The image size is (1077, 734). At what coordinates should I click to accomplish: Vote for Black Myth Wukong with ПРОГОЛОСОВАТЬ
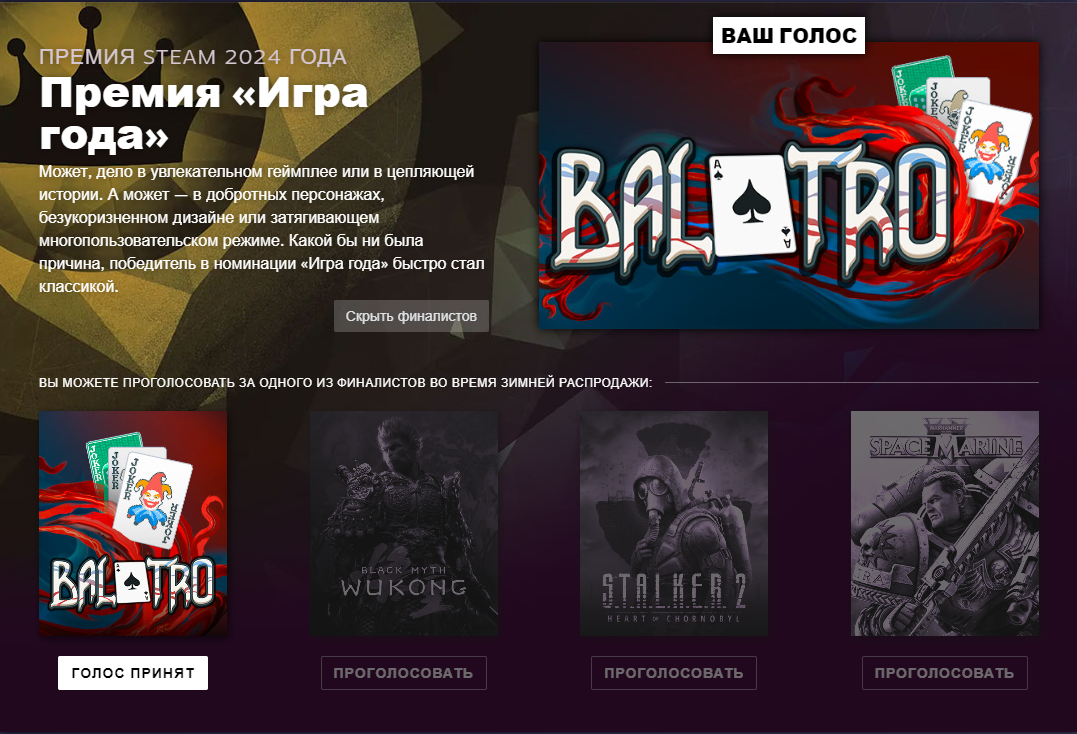pyautogui.click(x=403, y=673)
